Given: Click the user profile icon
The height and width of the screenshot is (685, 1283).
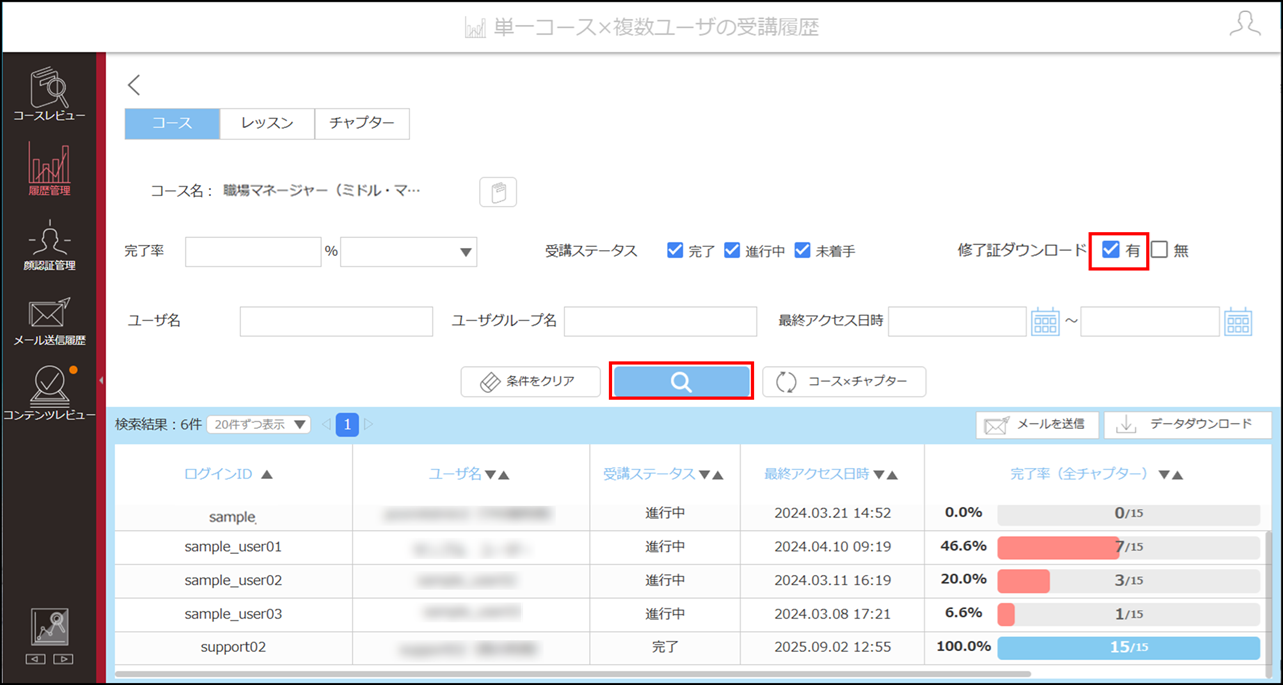Looking at the screenshot, I should pyautogui.click(x=1245, y=25).
